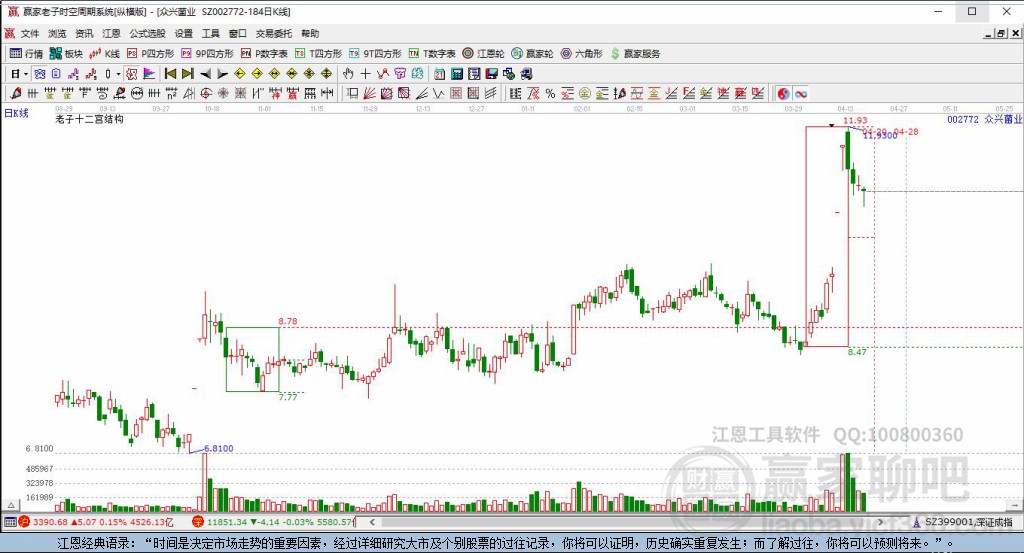1024x553 pixels.
Task: Open the 9P四方形 tool
Action: click(207, 54)
